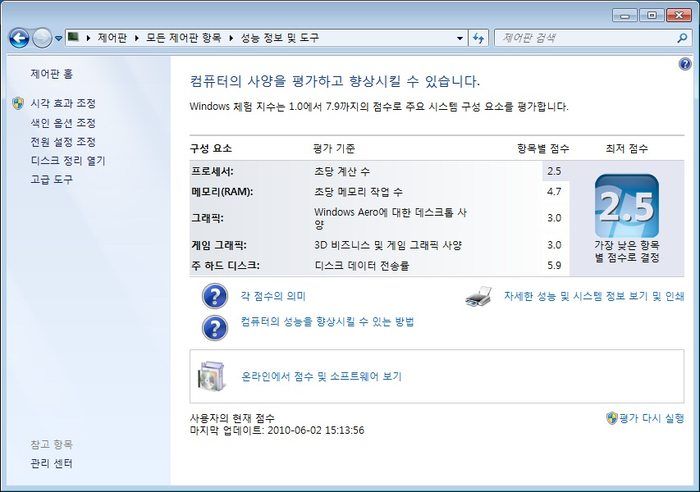The height and width of the screenshot is (492, 700).
Task: Click the printer icon
Action: (x=479, y=296)
